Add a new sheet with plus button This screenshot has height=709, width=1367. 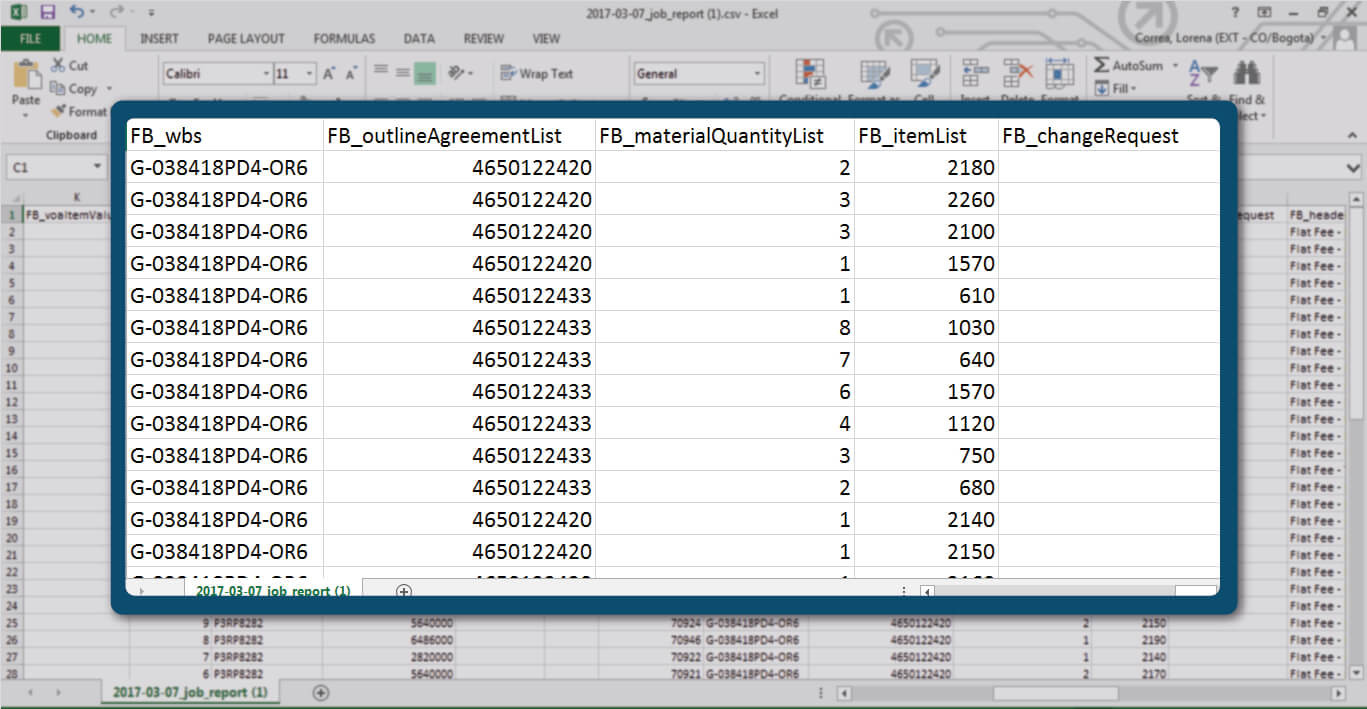(321, 692)
